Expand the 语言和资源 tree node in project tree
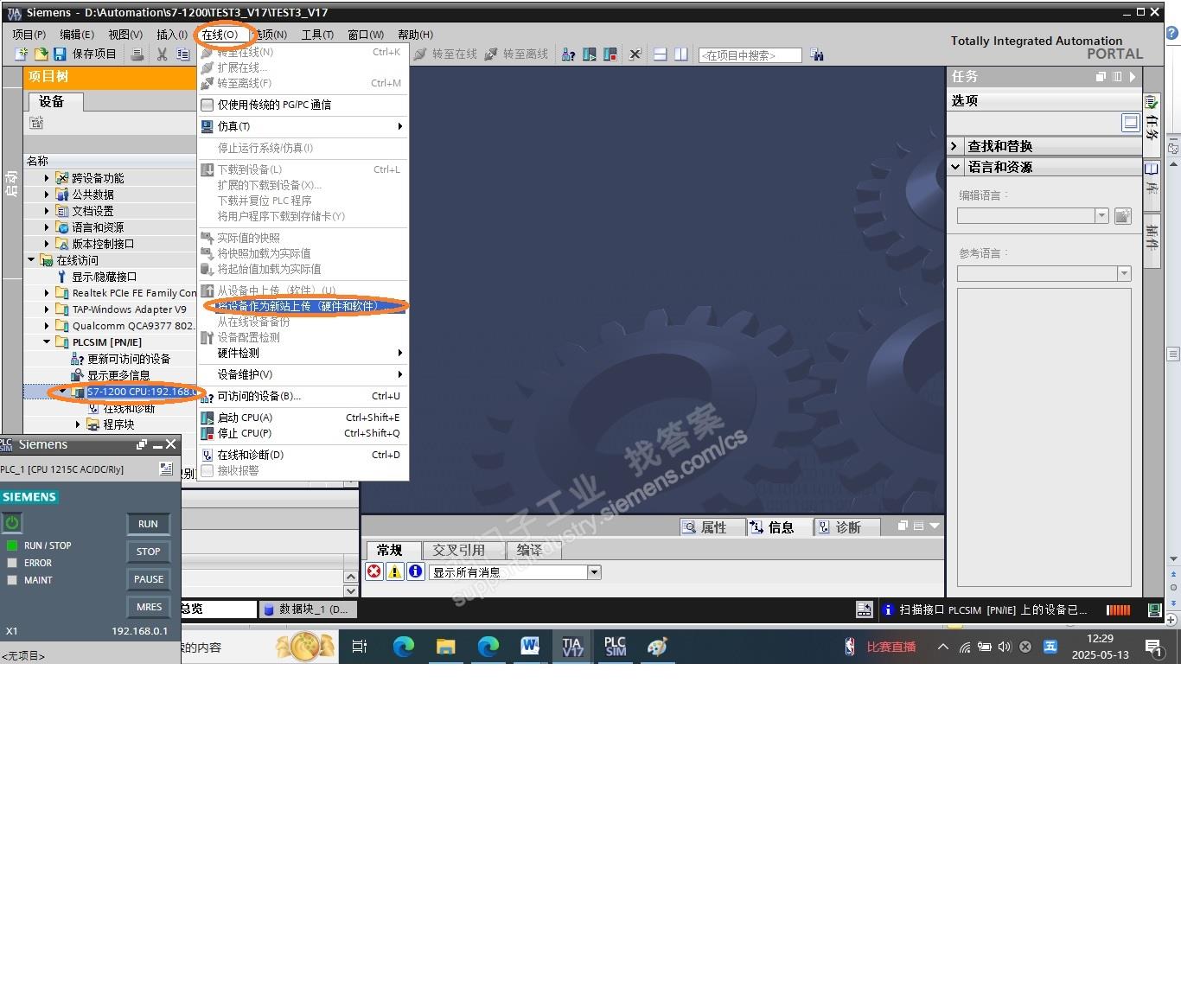 pyautogui.click(x=47, y=227)
